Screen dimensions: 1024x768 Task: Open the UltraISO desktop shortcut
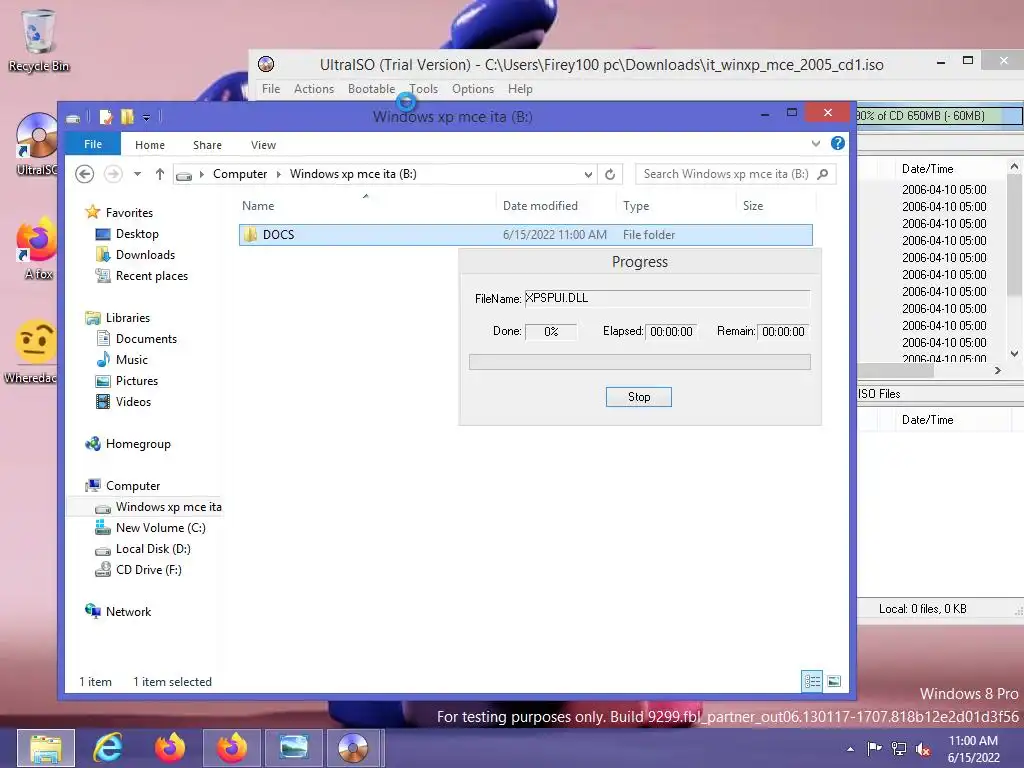tap(37, 144)
